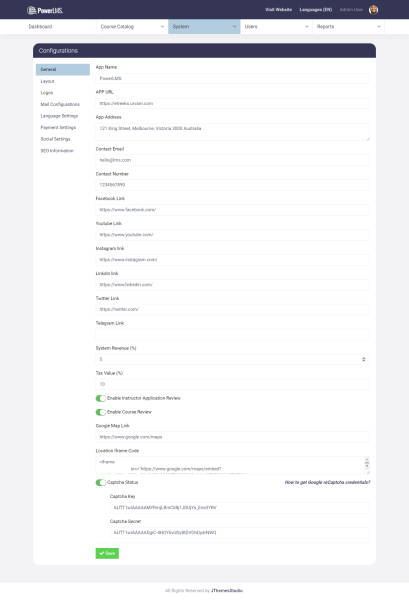Expand the System menu dropdown
Image resolution: width=409 pixels, height=600 pixels.
pos(235,27)
